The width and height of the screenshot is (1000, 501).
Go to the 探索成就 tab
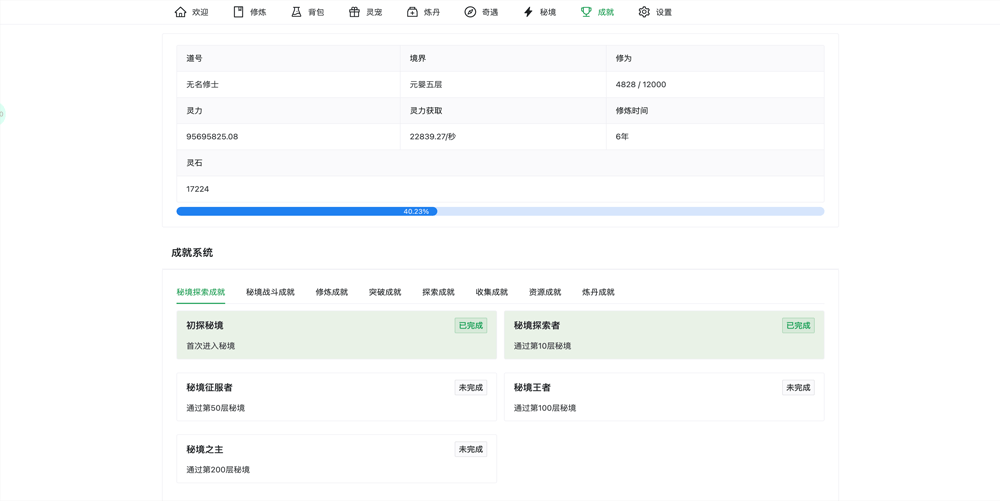[438, 292]
